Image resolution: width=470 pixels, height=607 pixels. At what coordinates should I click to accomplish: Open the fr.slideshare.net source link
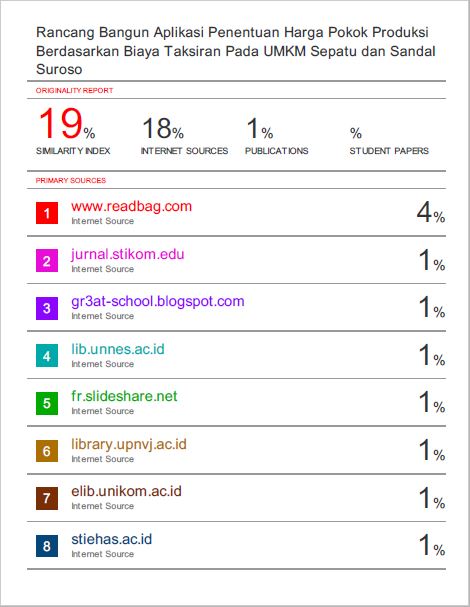tap(124, 396)
